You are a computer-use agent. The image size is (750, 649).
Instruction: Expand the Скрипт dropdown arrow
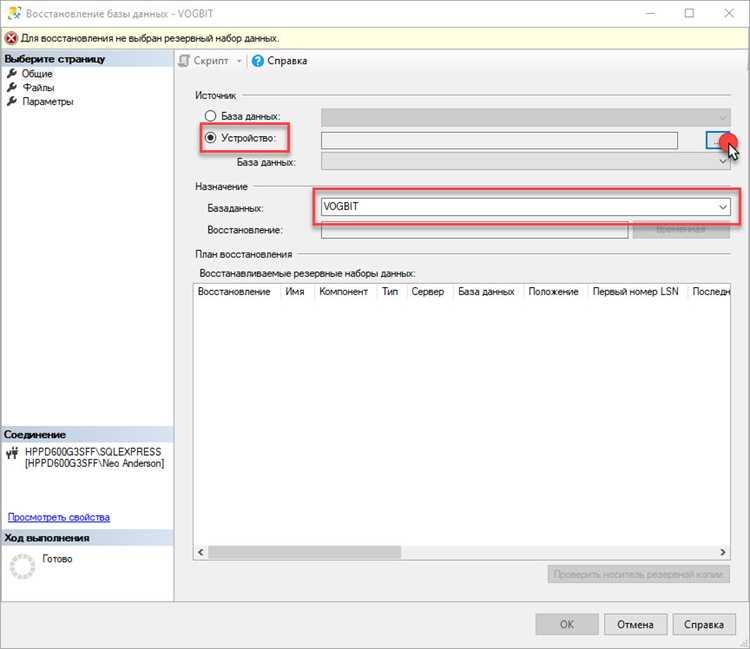coord(239,61)
